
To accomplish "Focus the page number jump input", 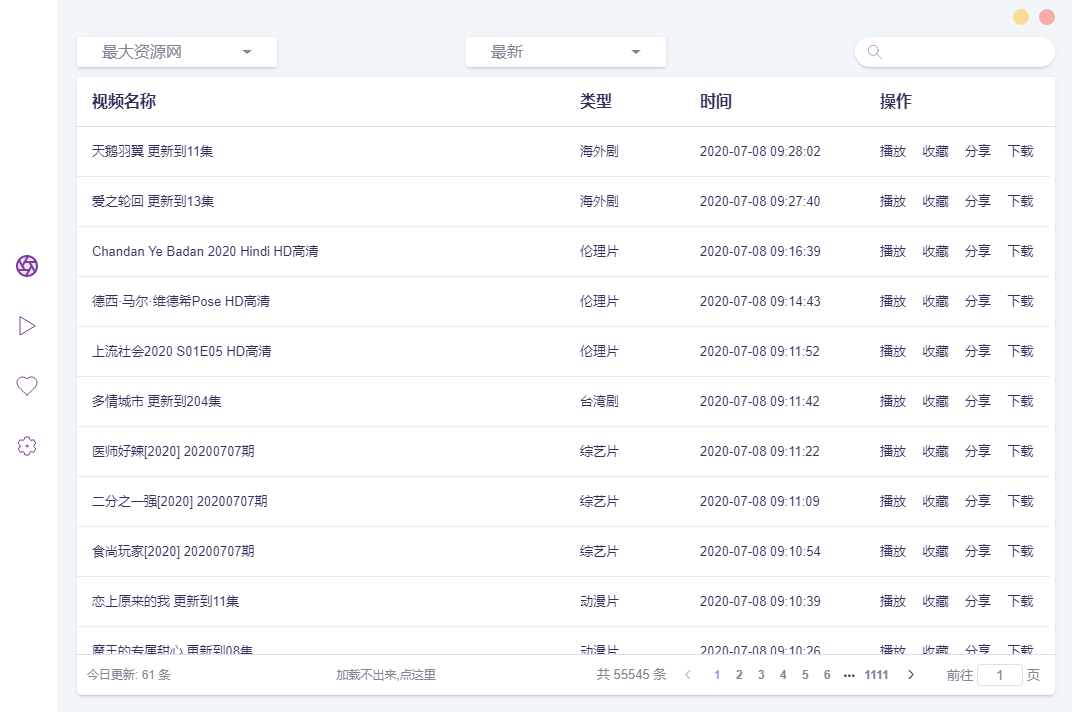I will 999,675.
